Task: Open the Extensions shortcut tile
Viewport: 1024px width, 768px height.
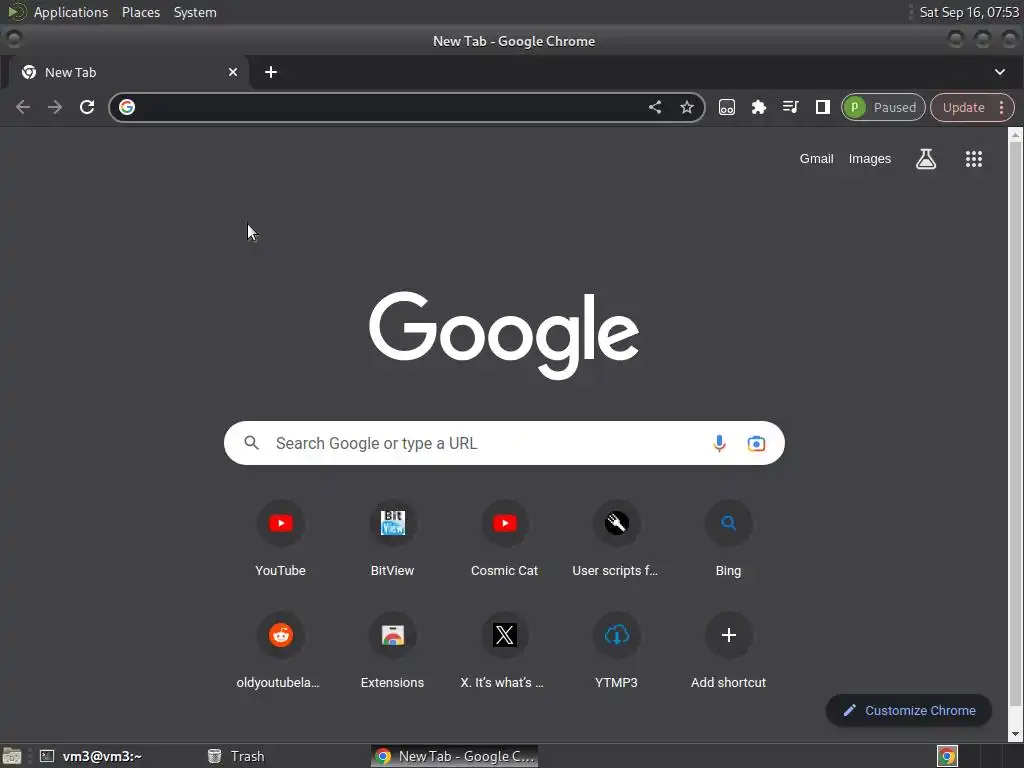Action: (392, 651)
